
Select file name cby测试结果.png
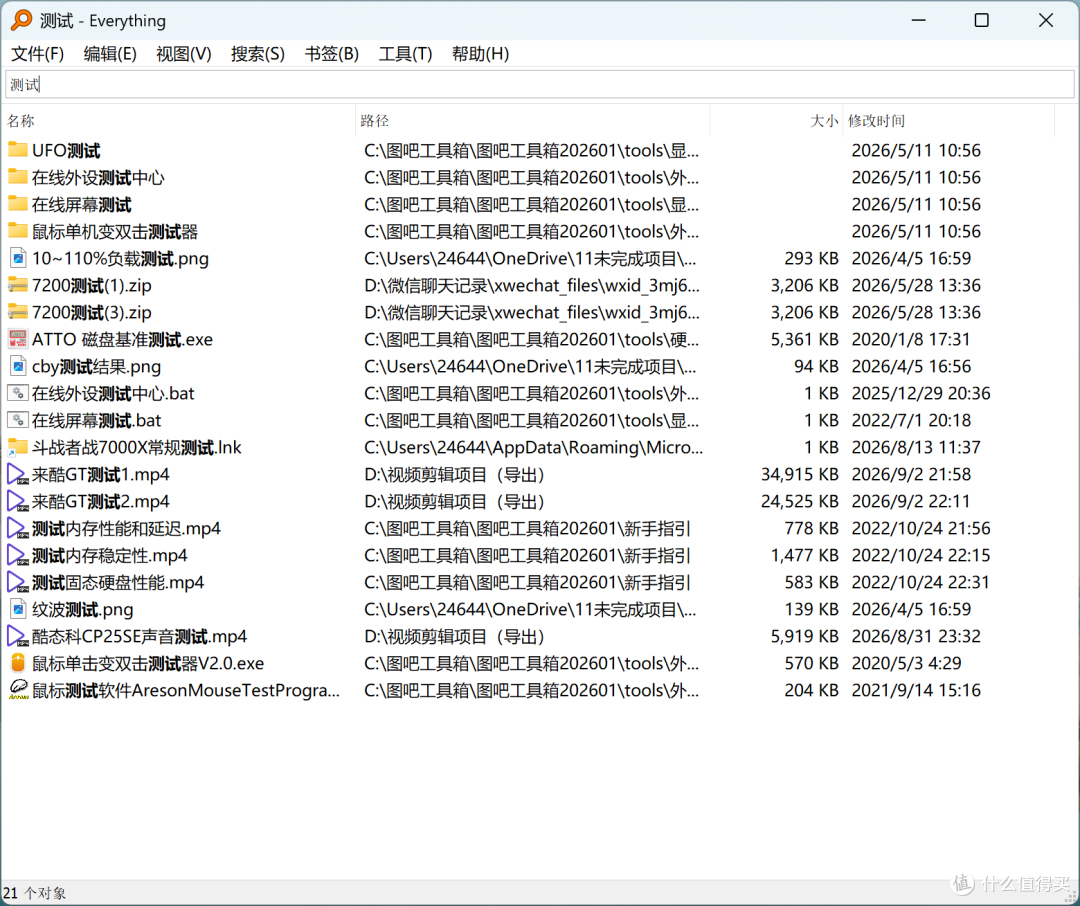pos(96,366)
